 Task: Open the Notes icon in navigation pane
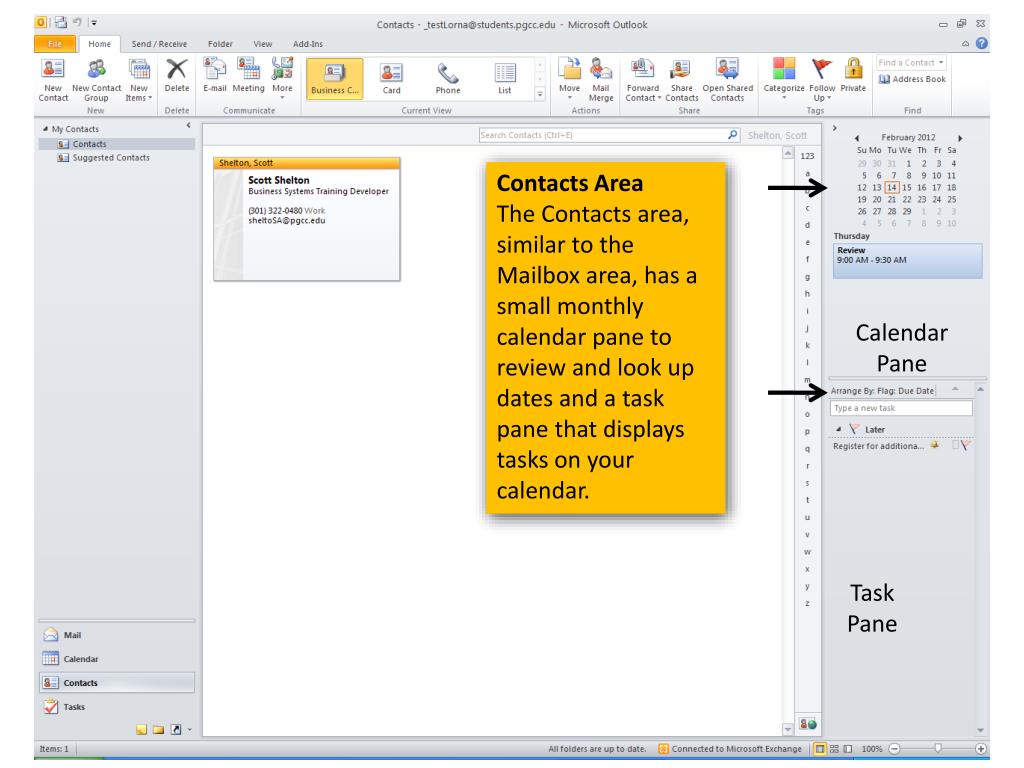click(x=141, y=729)
